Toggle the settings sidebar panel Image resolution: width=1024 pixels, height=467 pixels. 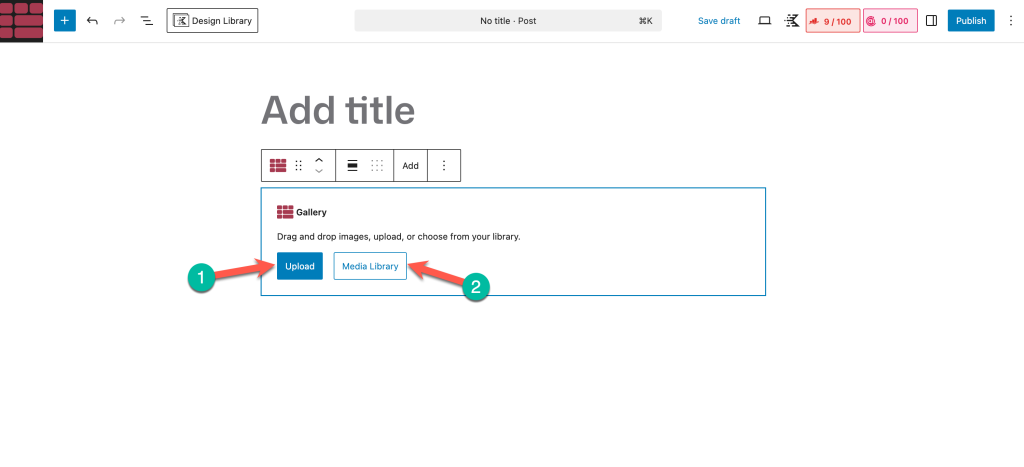pyautogui.click(x=931, y=20)
